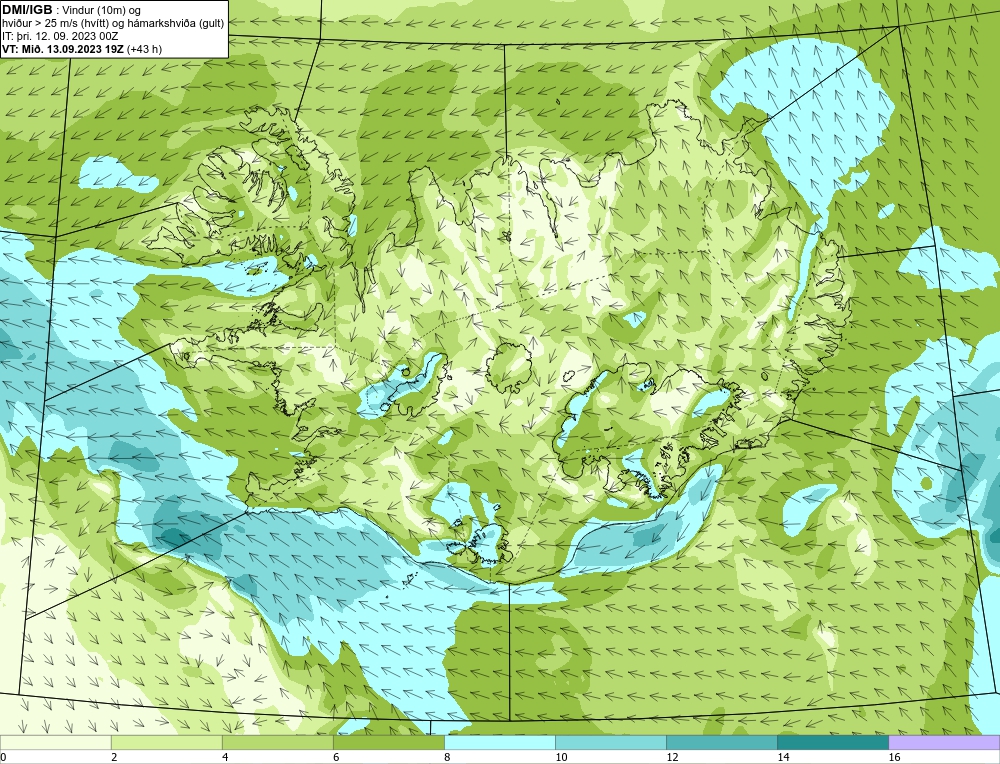1000x764 pixels.
Task: Click the legend scale label '6'
Action: (336, 757)
